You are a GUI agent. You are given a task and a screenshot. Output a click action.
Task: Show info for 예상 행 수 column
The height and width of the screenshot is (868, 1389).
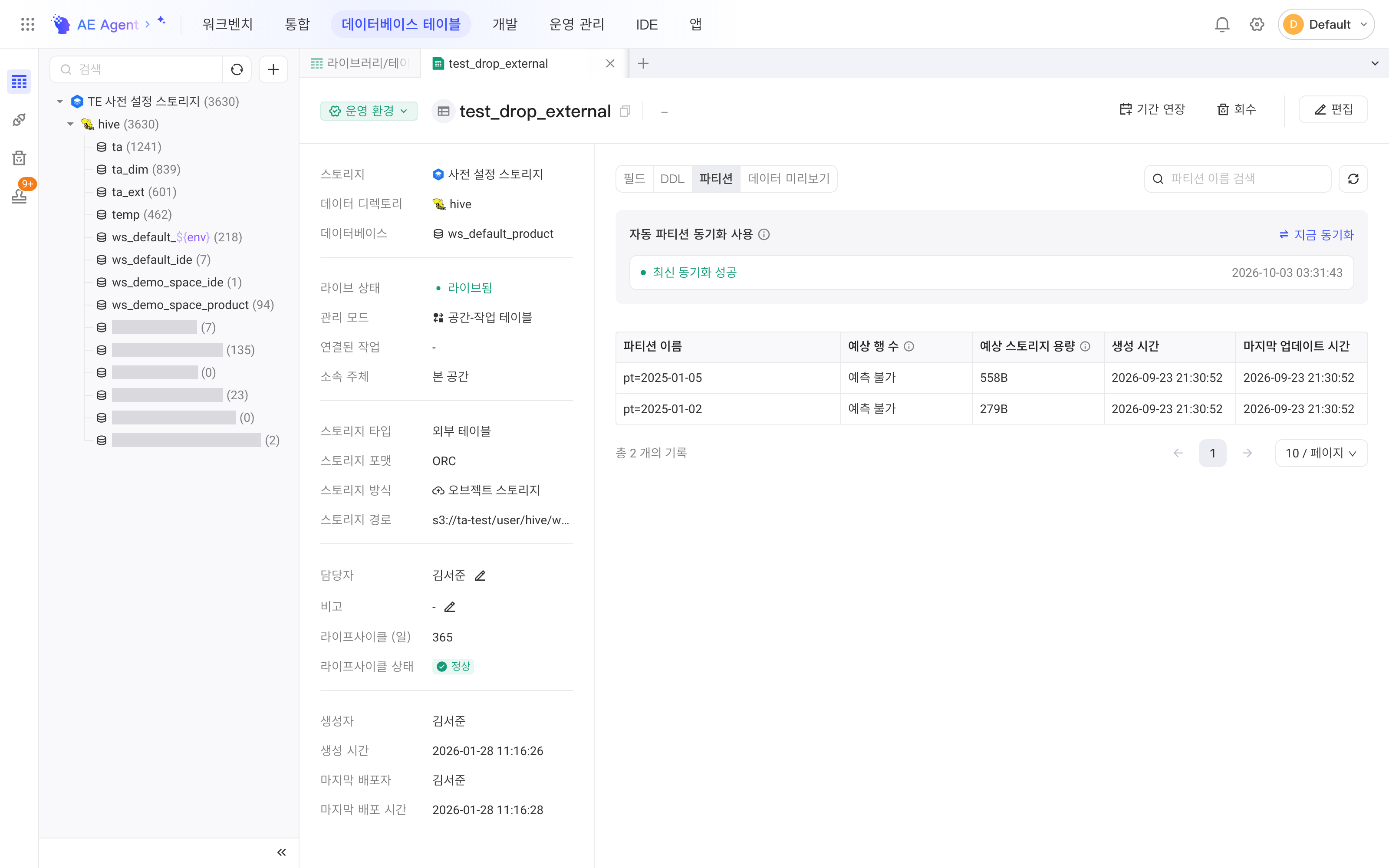(x=908, y=346)
